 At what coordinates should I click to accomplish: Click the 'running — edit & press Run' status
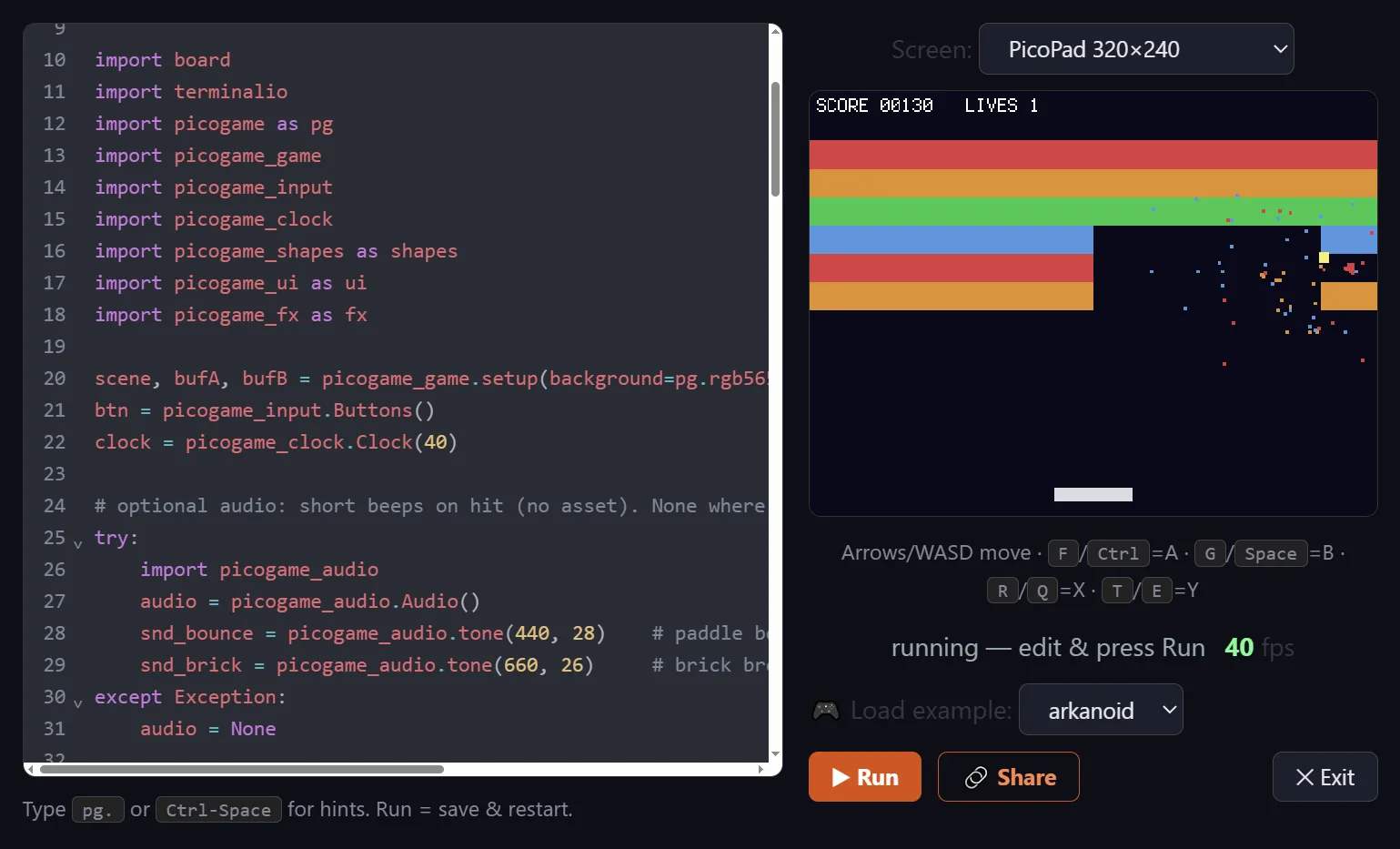click(1048, 647)
